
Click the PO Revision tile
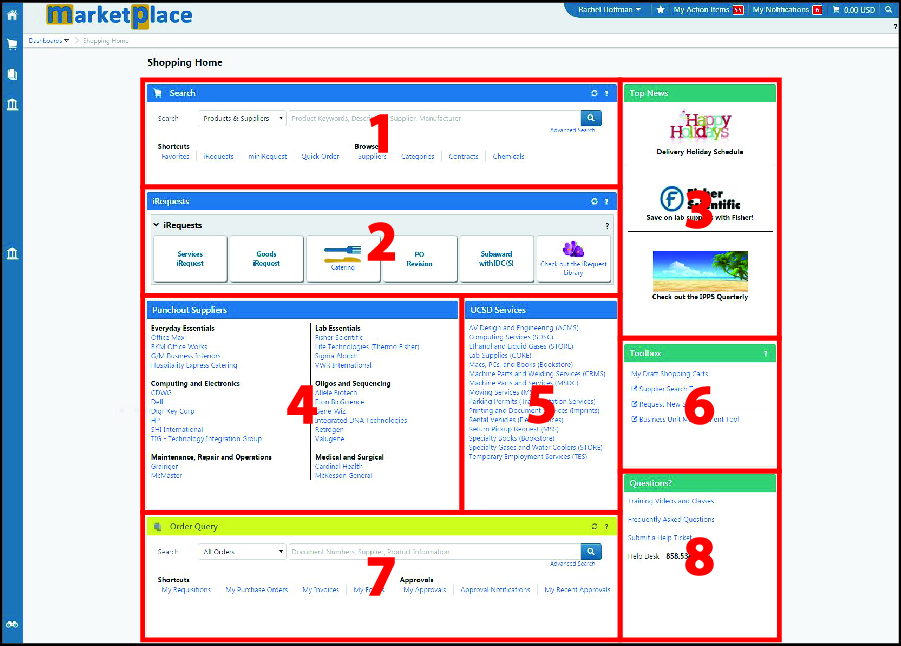[419, 259]
